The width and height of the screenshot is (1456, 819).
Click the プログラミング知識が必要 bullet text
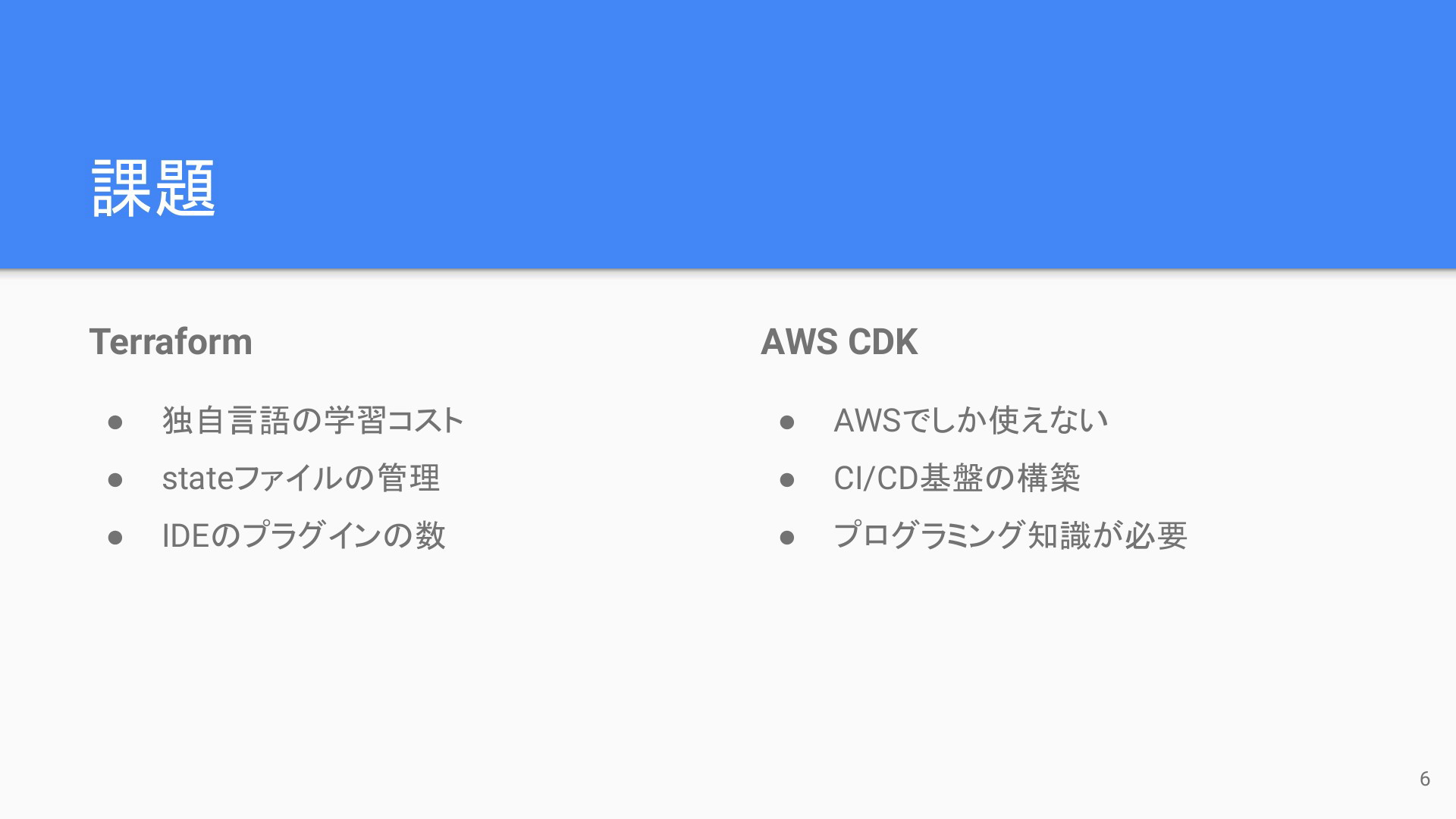click(1010, 536)
